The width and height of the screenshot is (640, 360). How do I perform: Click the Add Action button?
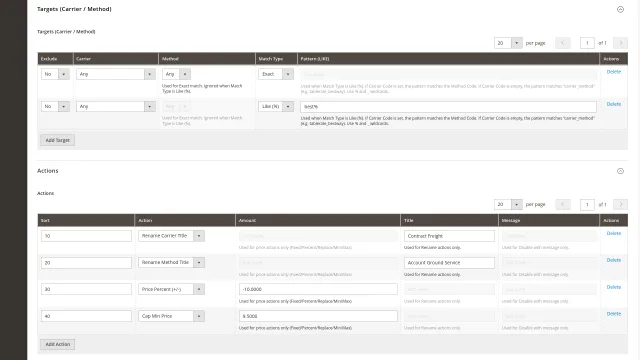click(58, 344)
